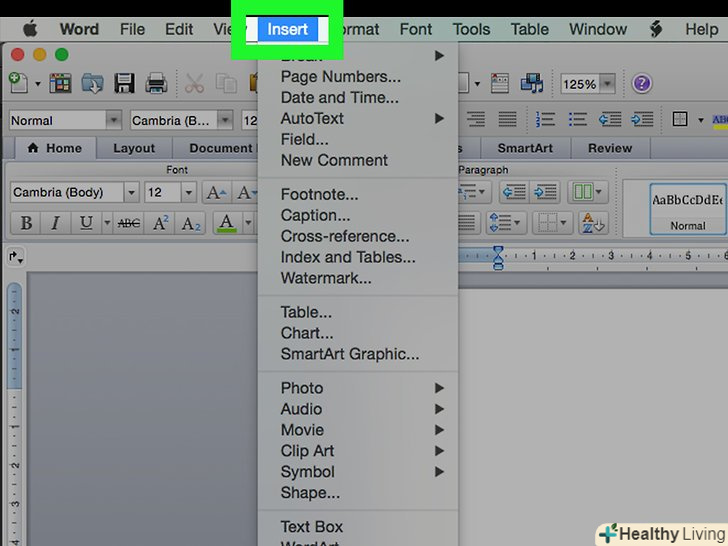Click the bulleted list icon
Image resolution: width=728 pixels, height=546 pixels.
click(577, 120)
